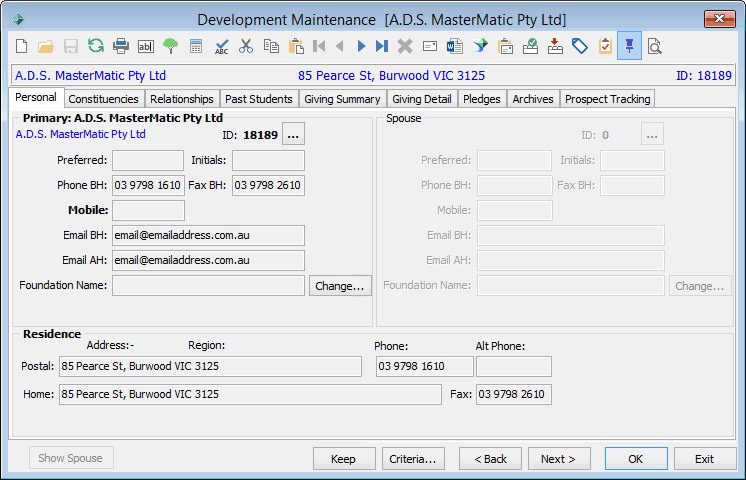Click clipboard with card icon
746x480 pixels.
tap(505, 46)
